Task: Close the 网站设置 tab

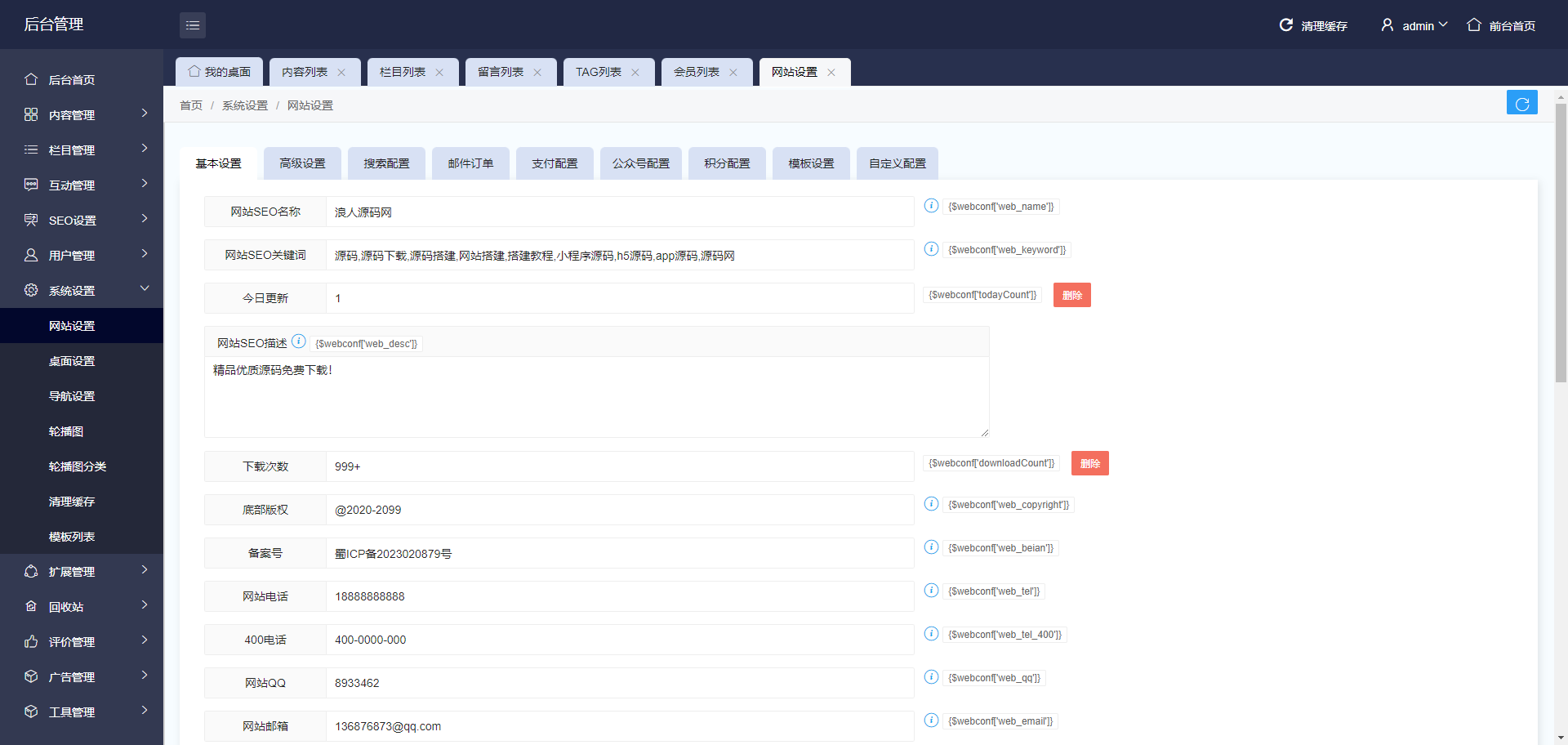Action: pyautogui.click(x=831, y=73)
